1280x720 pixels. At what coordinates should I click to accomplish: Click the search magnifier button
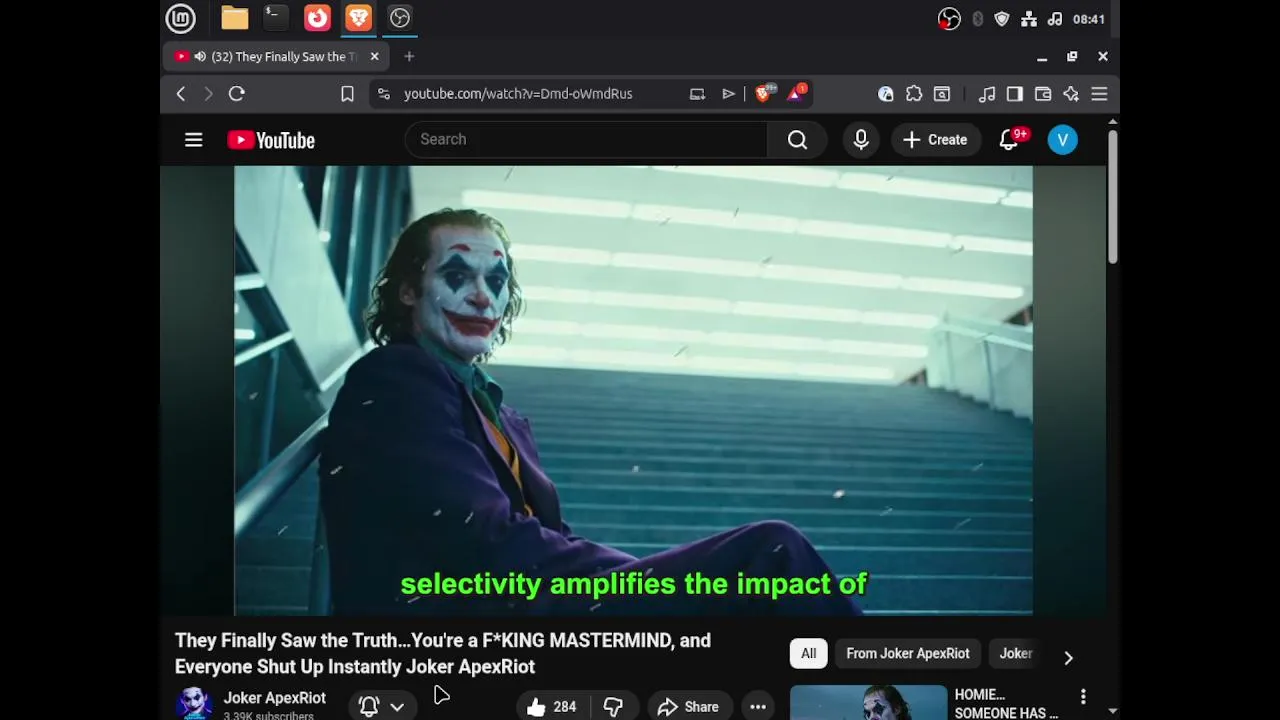[x=797, y=140]
